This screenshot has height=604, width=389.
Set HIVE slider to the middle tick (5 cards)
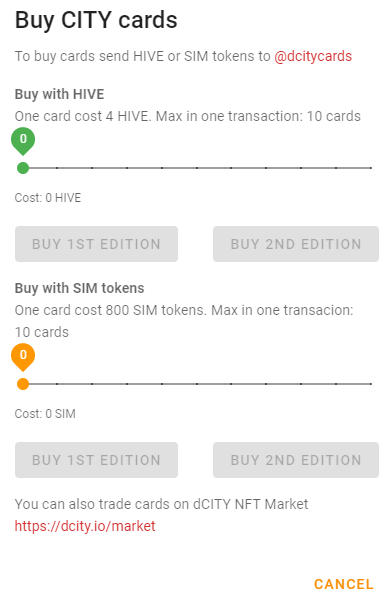click(x=197, y=168)
